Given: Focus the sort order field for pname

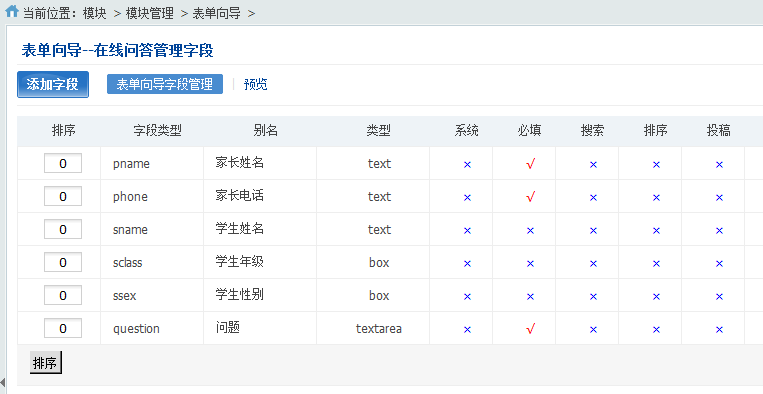Looking at the screenshot, I should 63,163.
